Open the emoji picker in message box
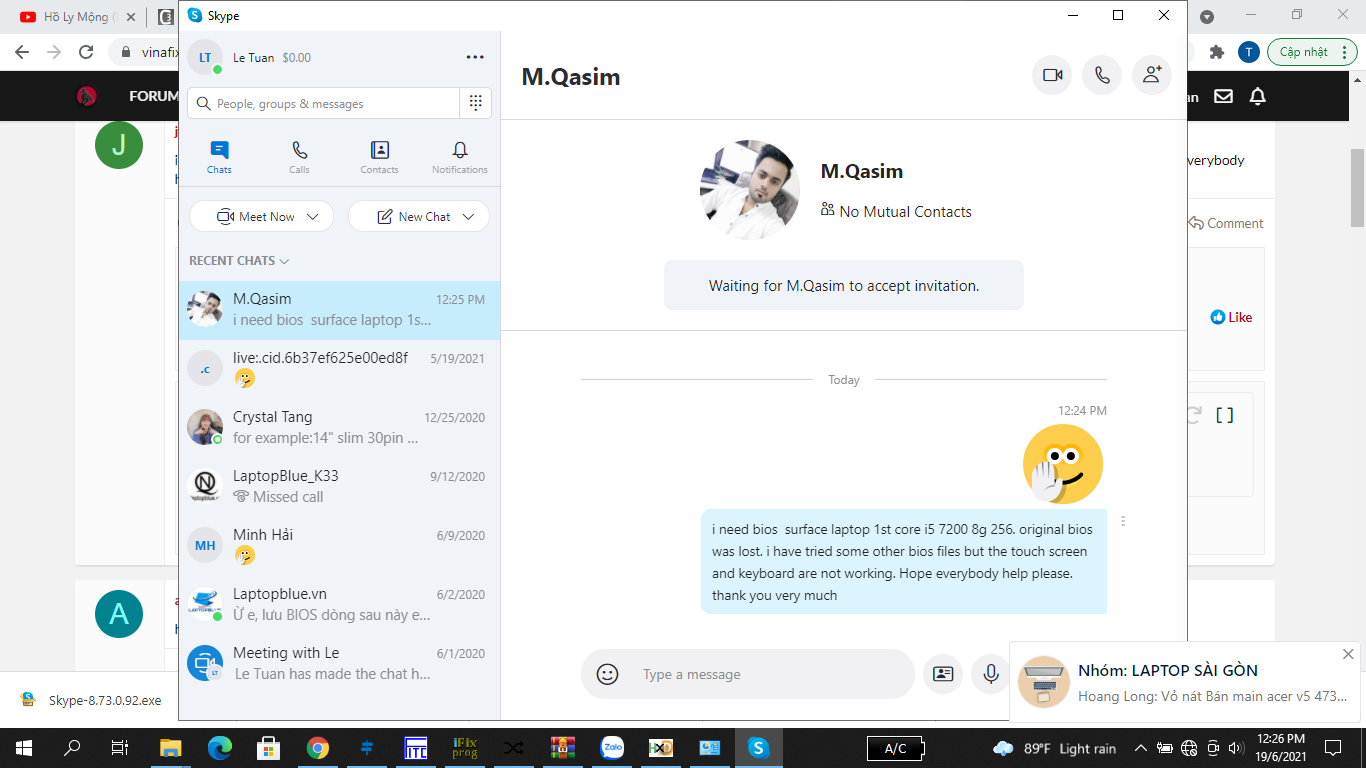 click(607, 674)
